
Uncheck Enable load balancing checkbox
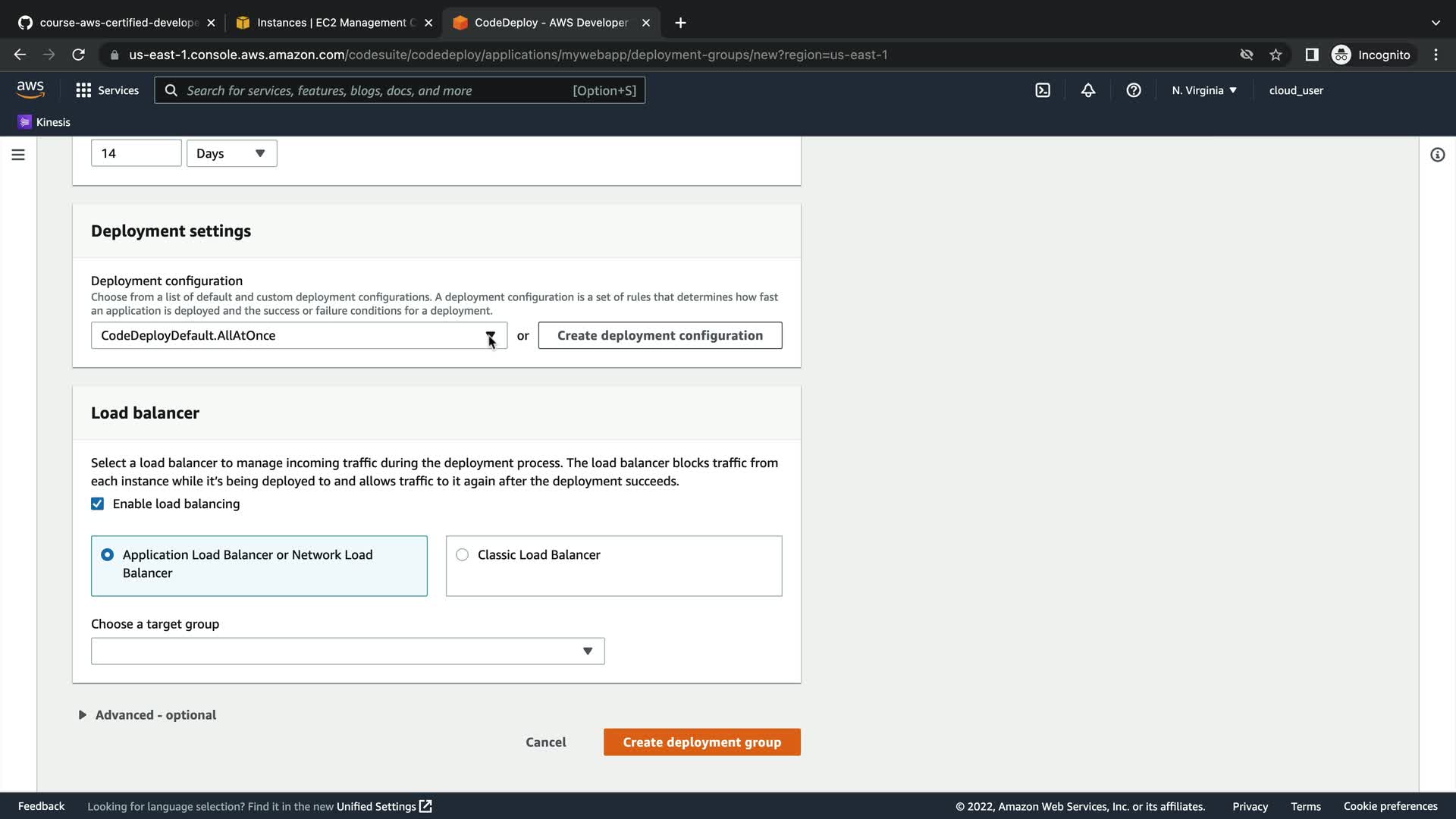[x=98, y=504]
